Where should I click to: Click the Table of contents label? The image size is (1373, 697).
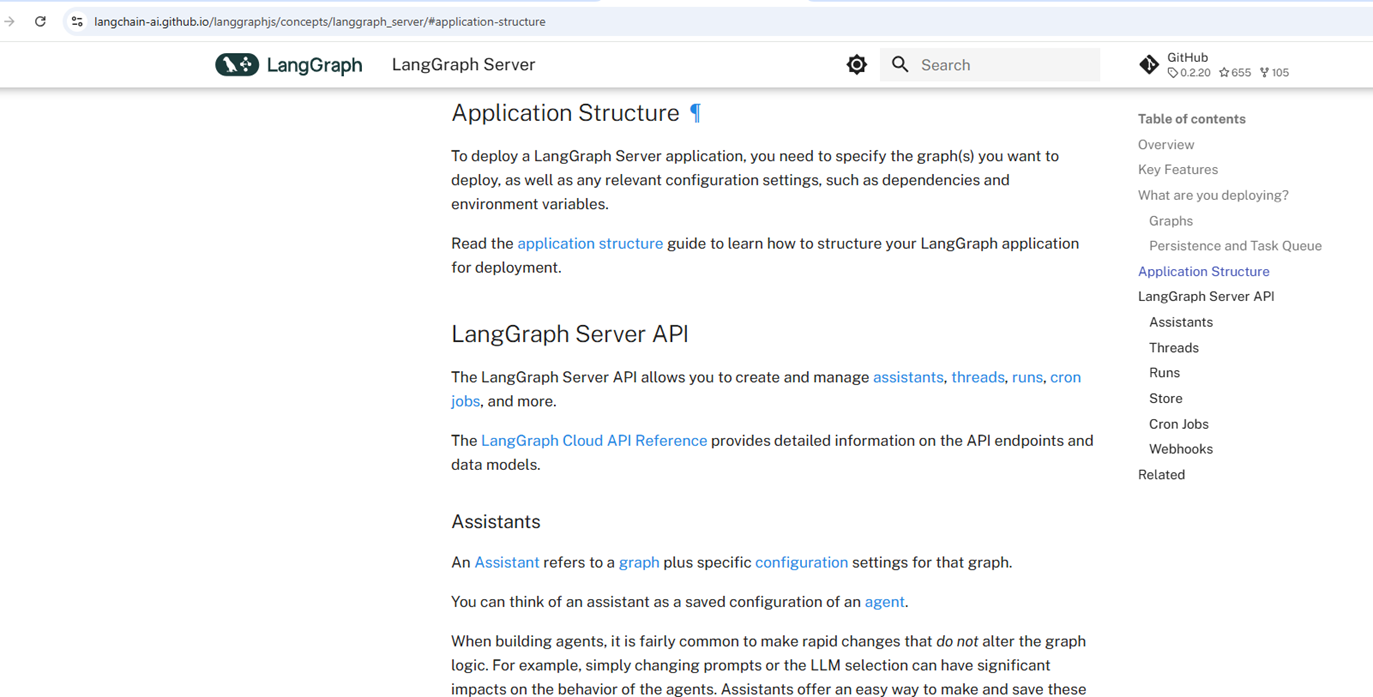coord(1192,119)
